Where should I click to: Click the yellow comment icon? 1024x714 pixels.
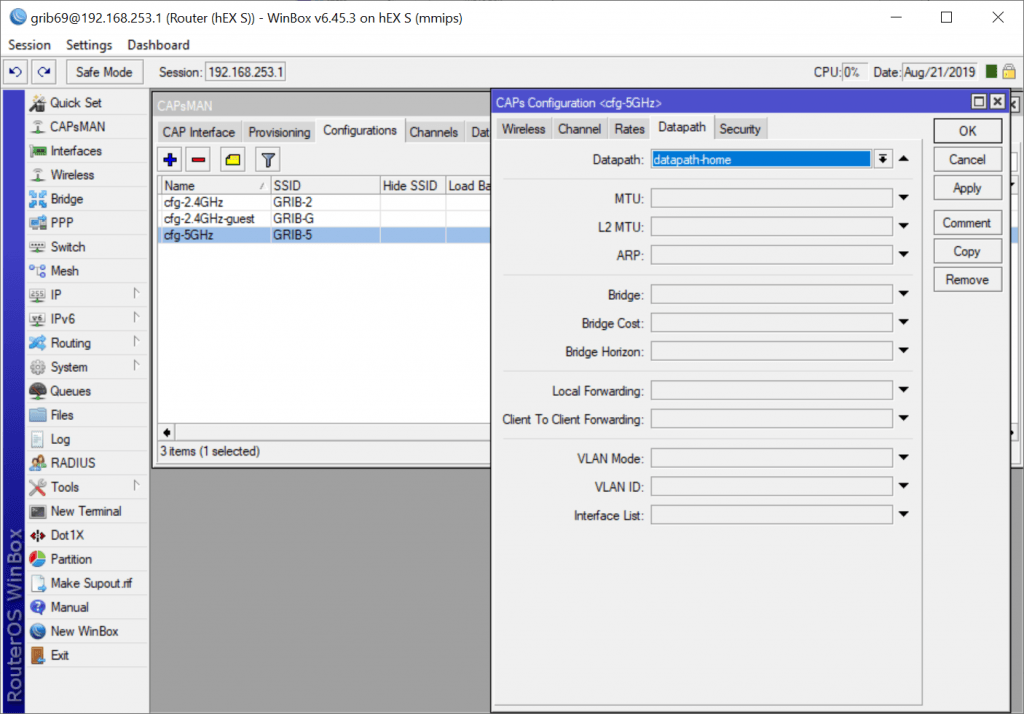click(232, 160)
